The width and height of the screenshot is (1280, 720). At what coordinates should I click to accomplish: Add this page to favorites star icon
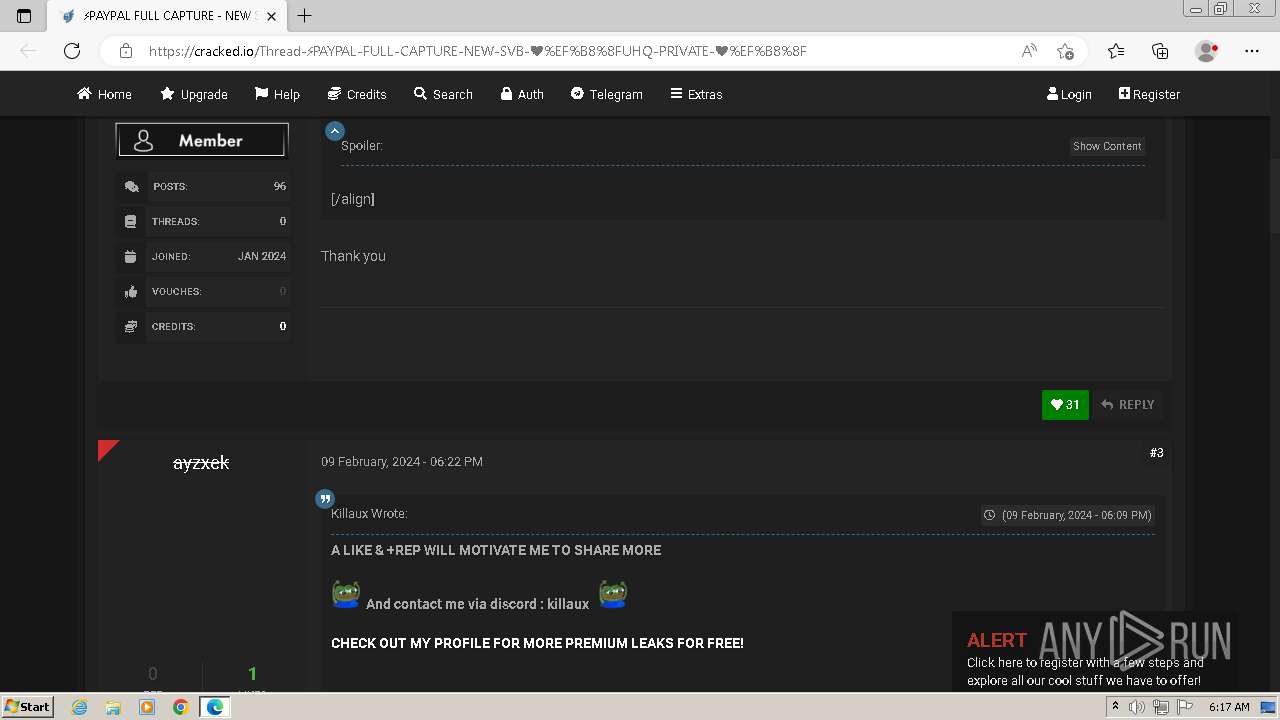click(x=1065, y=51)
